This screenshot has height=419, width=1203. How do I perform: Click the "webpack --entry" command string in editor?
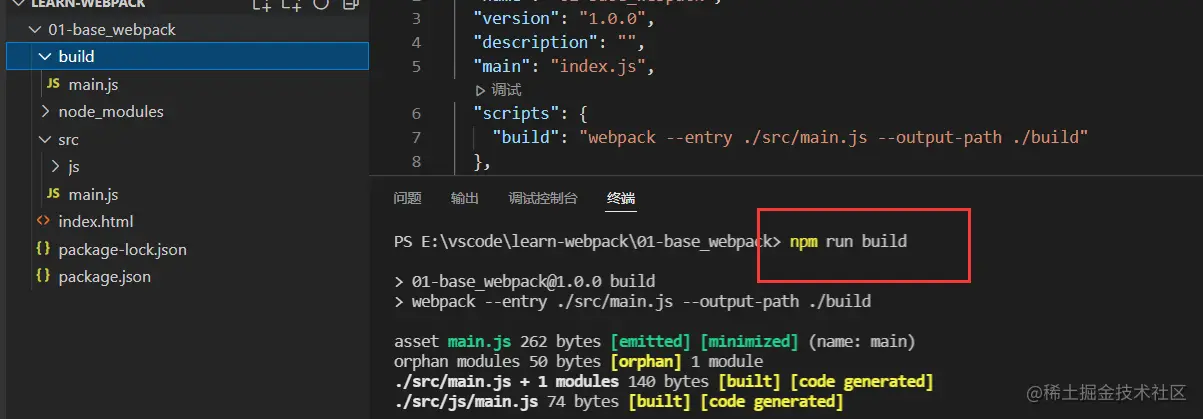(834, 137)
